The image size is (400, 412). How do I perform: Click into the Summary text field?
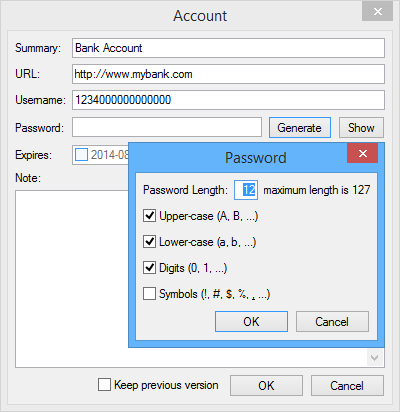228,48
